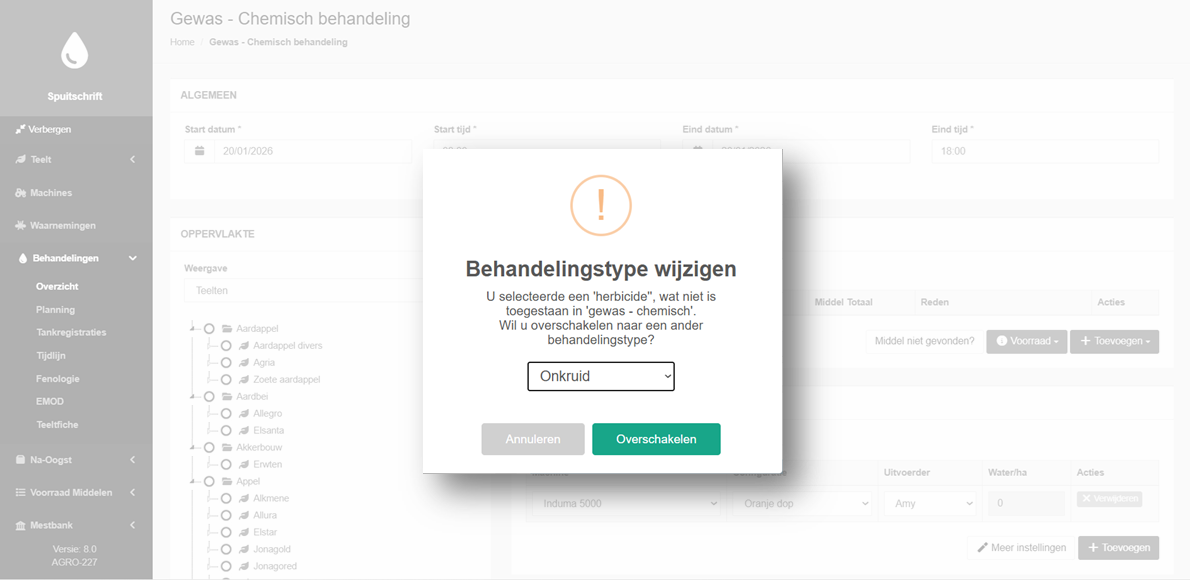Click the folder icon of Appel
This screenshot has height=580, width=1190.
pos(227,481)
